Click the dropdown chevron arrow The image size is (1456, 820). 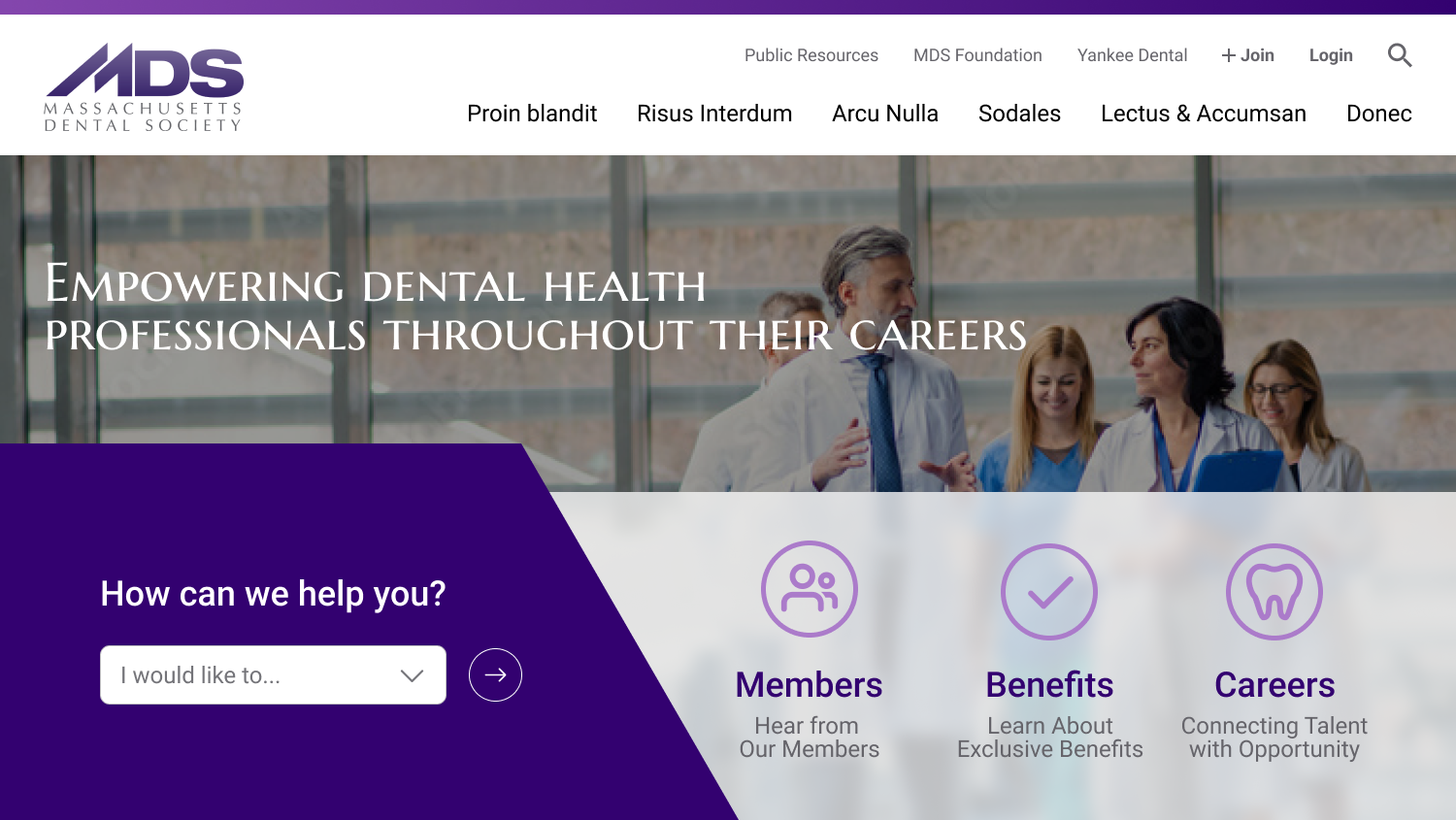point(413,675)
